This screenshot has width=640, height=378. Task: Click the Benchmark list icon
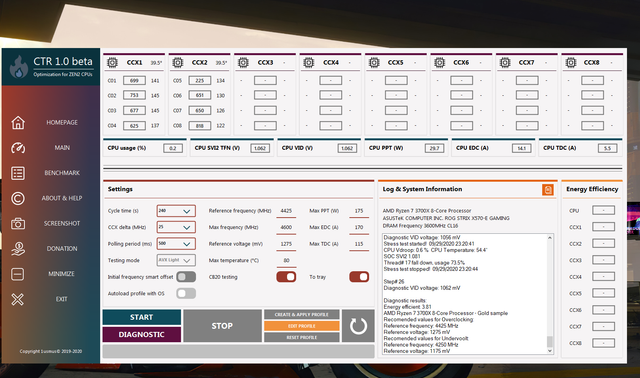click(x=18, y=173)
